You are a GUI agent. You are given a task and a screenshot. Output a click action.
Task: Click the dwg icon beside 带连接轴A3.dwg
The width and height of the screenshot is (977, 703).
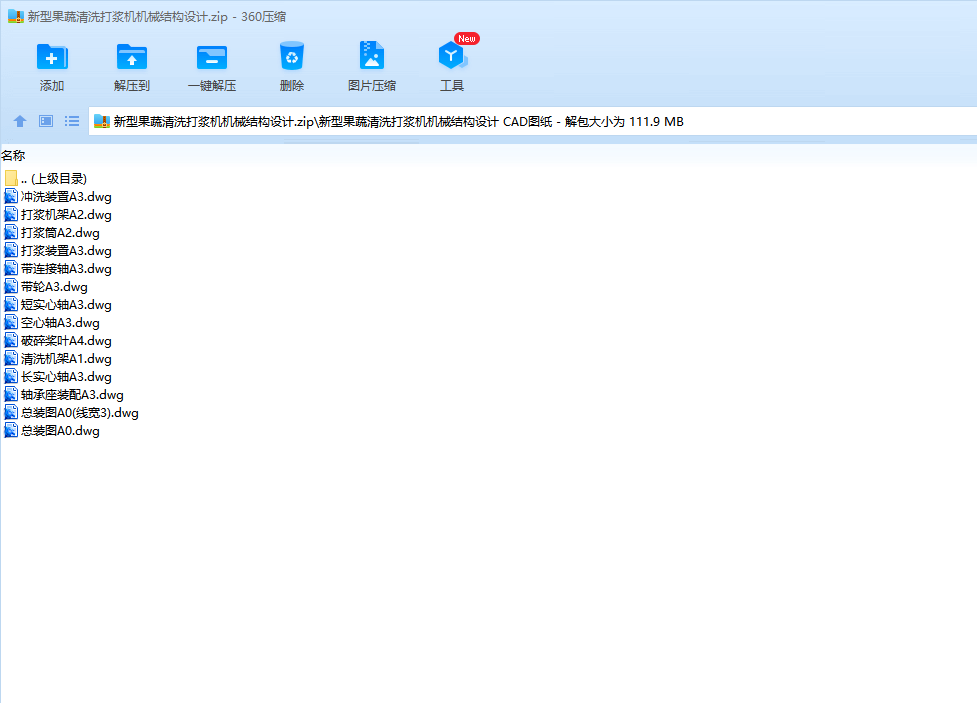point(11,269)
